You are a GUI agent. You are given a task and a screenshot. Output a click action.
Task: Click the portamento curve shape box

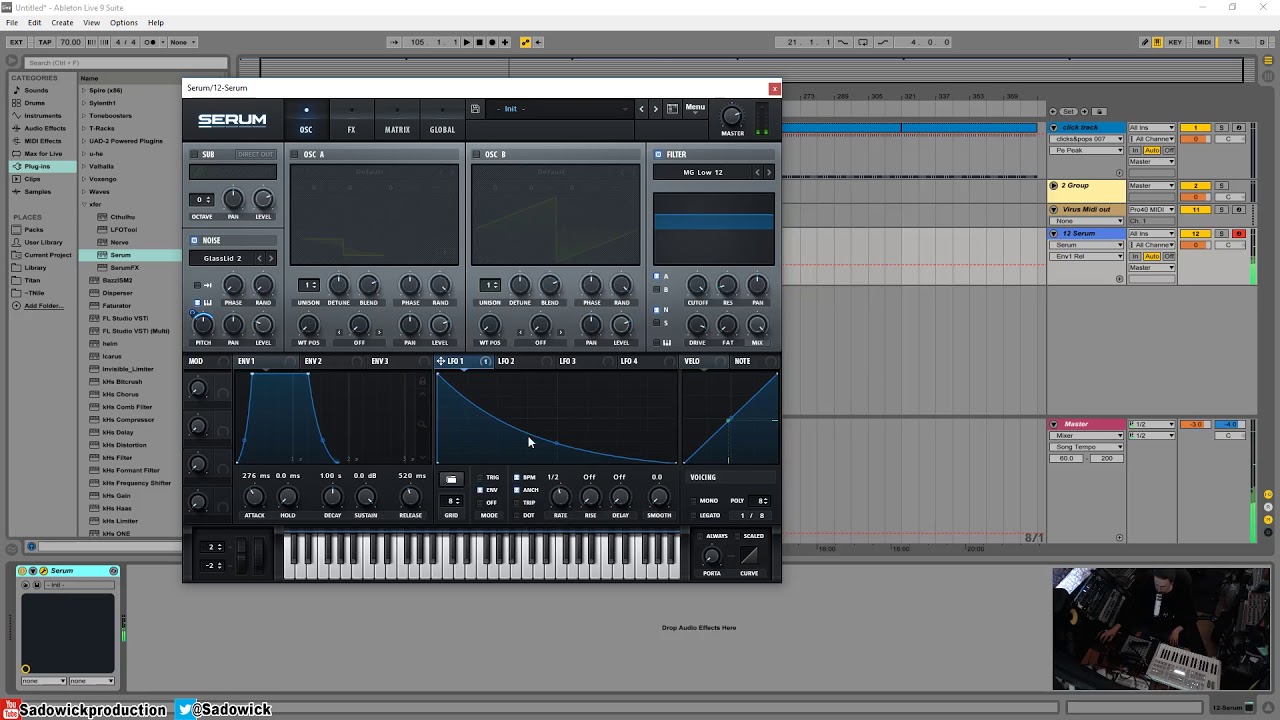749,556
